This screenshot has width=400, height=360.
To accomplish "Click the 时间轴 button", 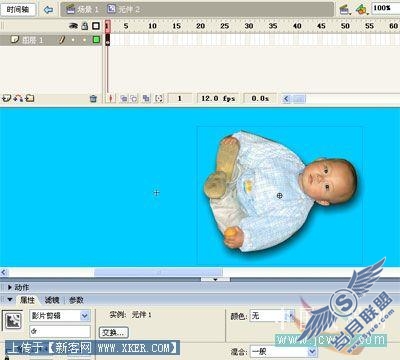I will tap(18, 10).
